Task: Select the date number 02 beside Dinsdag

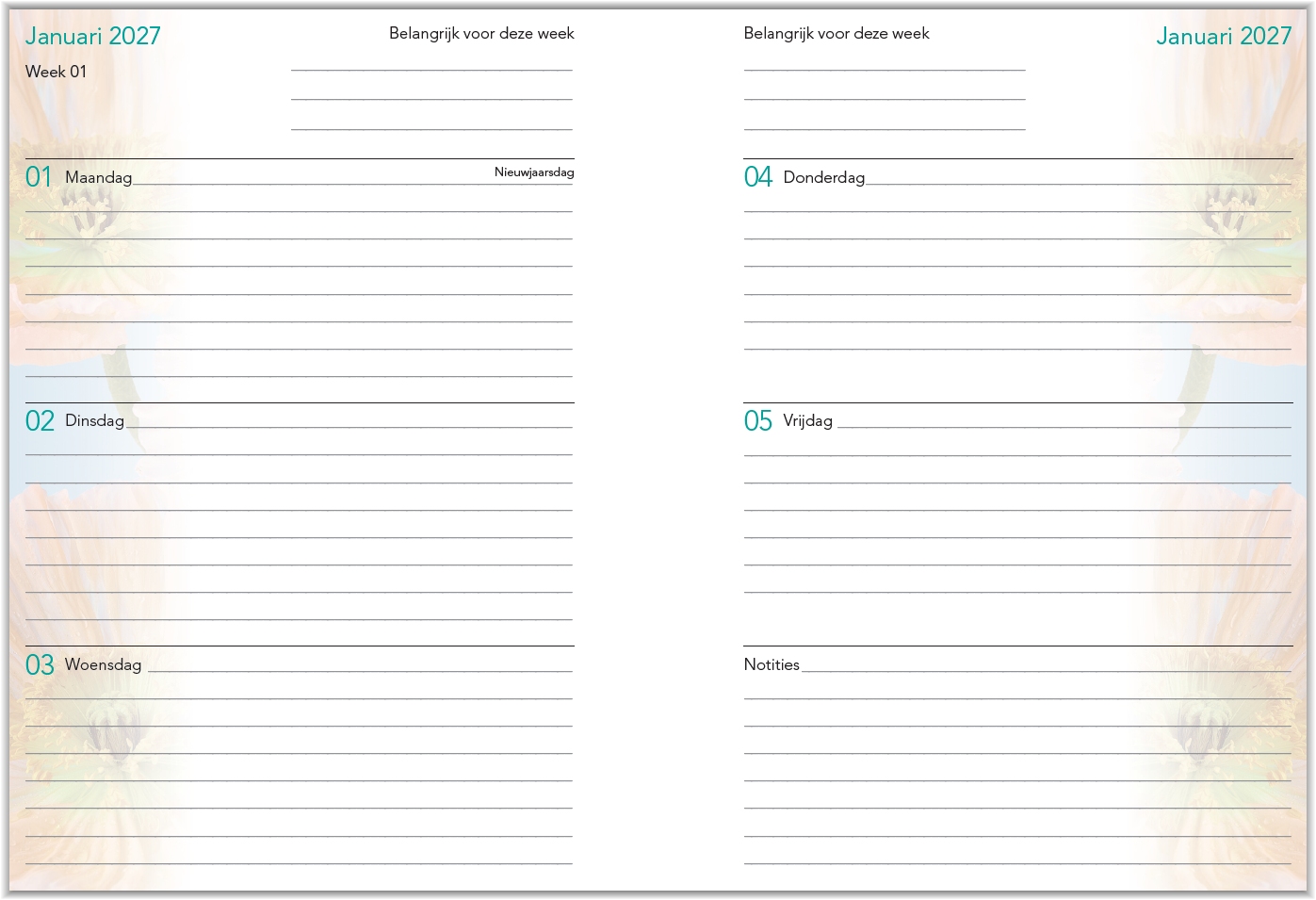Action: click(x=40, y=420)
